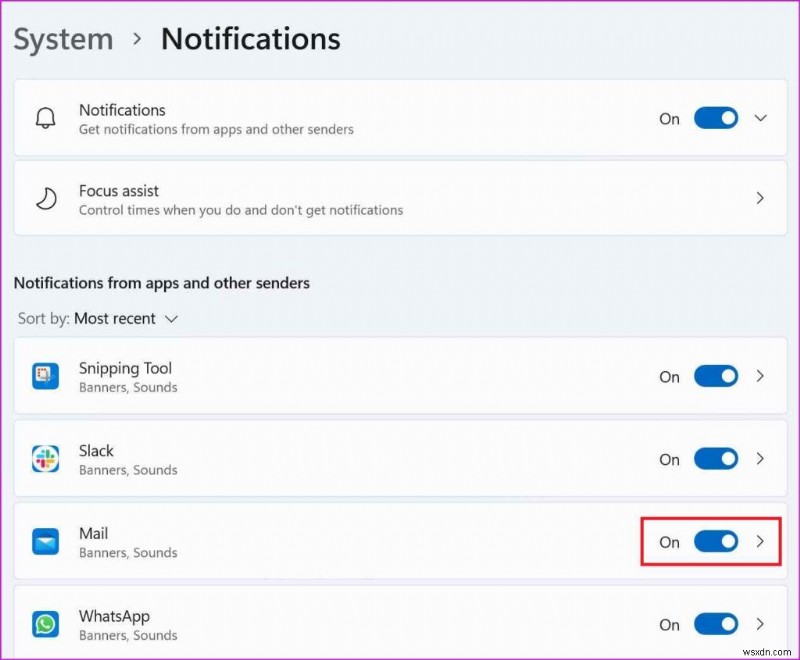Disable Slack notifications
800x660 pixels.
[x=716, y=459]
